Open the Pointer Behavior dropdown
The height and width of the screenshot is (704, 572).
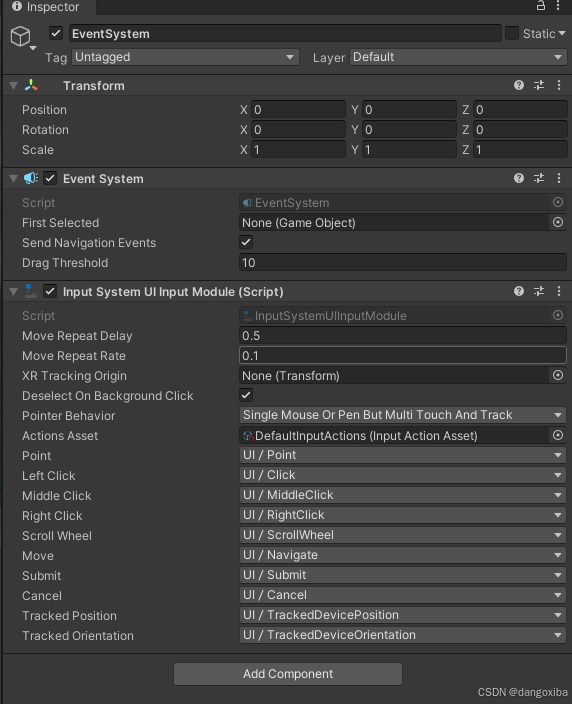pos(403,415)
